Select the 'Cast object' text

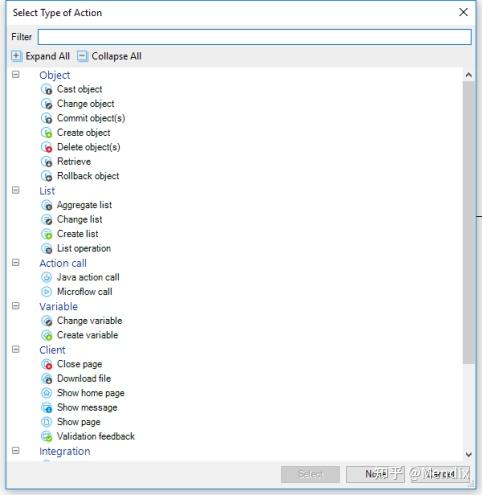point(80,89)
